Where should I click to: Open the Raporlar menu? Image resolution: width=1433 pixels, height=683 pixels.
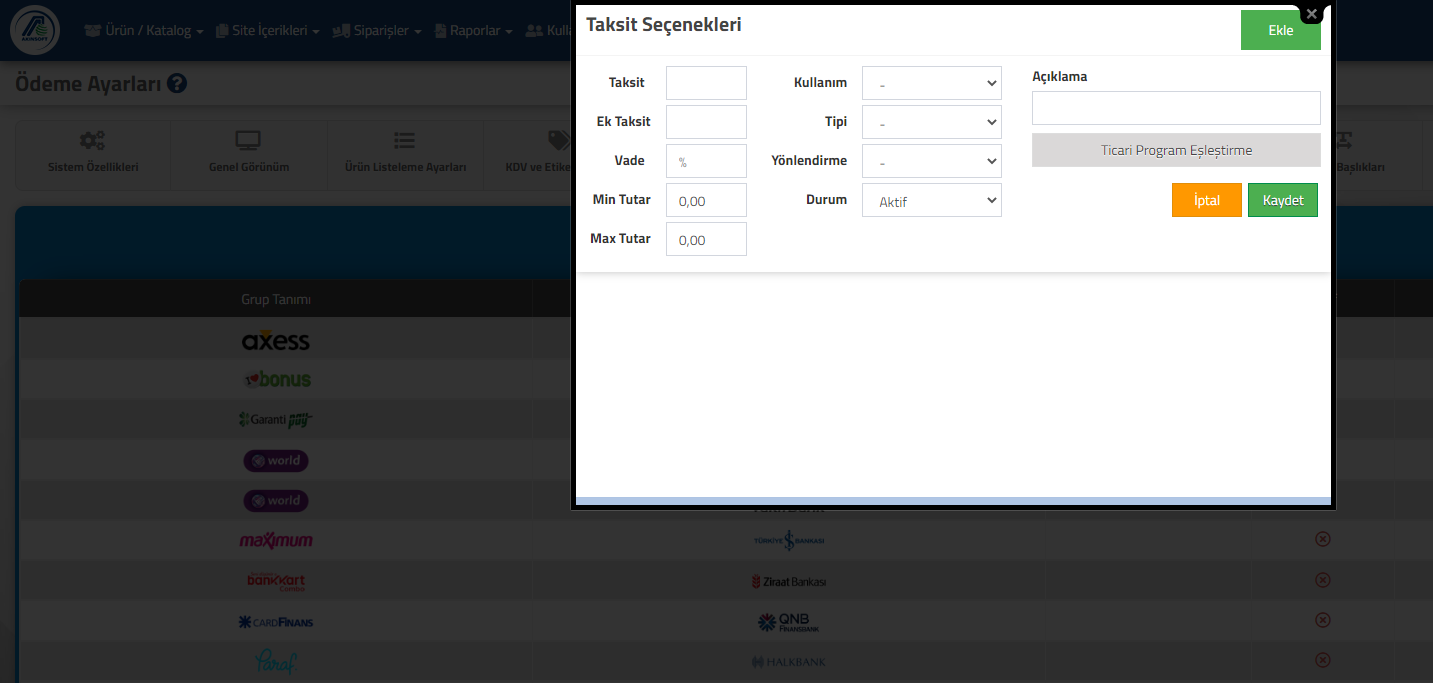click(x=472, y=31)
